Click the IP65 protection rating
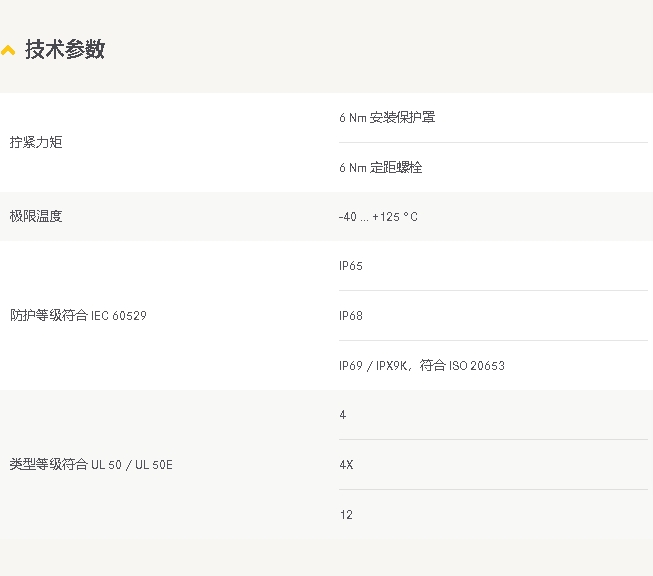This screenshot has height=576, width=653. [351, 266]
